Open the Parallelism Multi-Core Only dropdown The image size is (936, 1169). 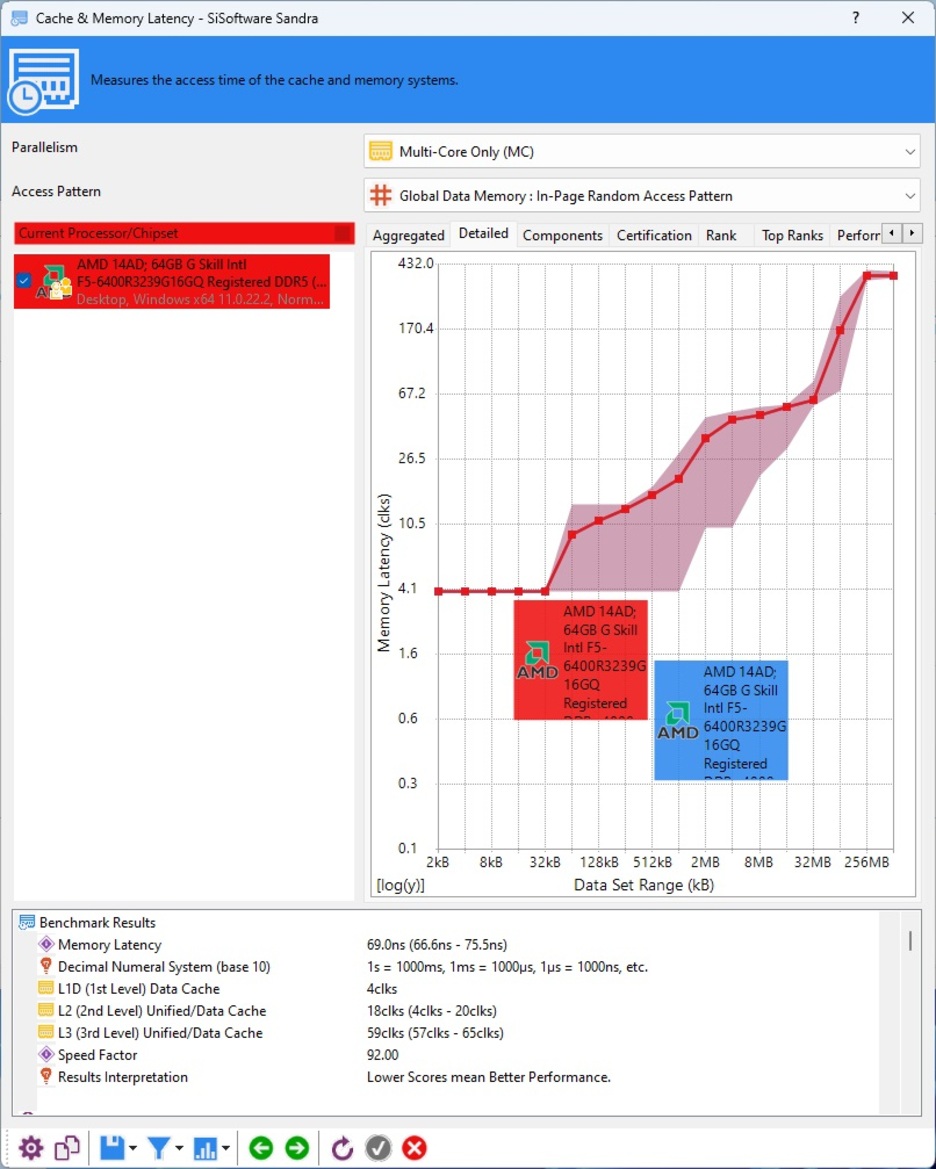pos(642,151)
